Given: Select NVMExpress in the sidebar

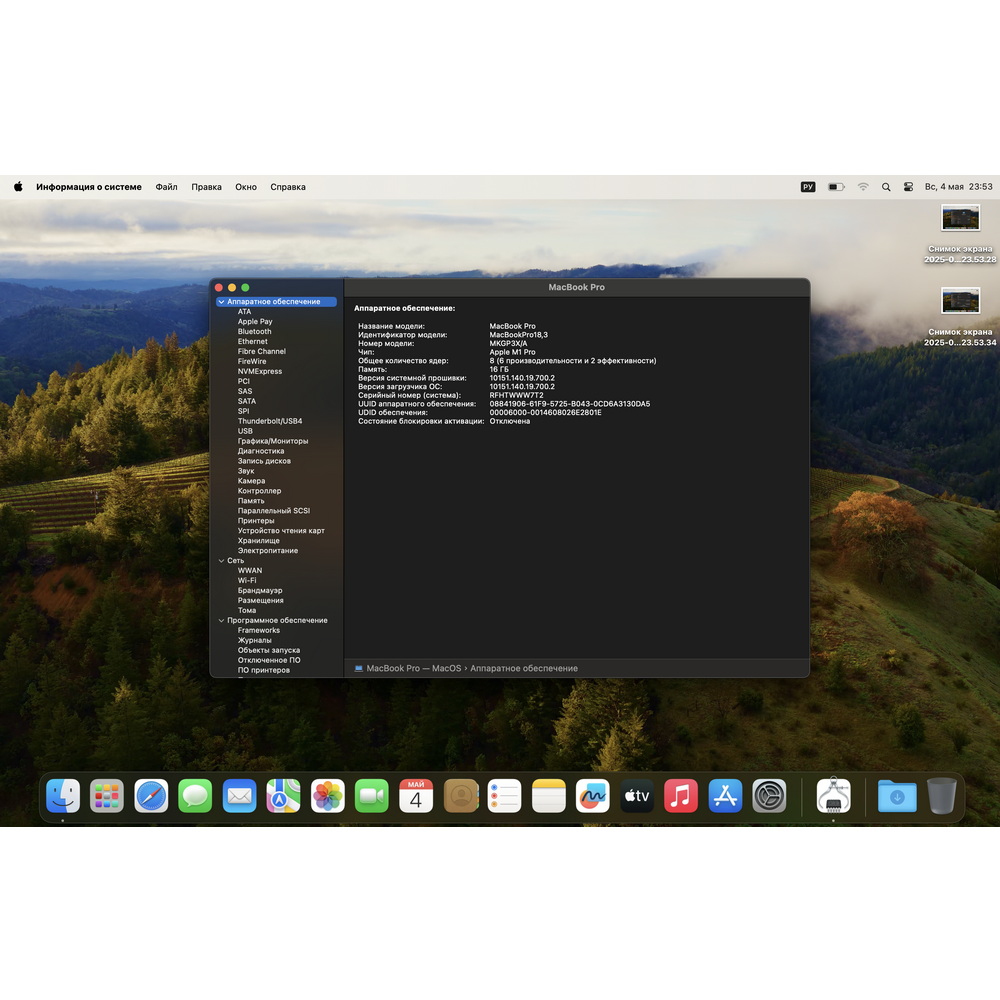Looking at the screenshot, I should point(260,371).
